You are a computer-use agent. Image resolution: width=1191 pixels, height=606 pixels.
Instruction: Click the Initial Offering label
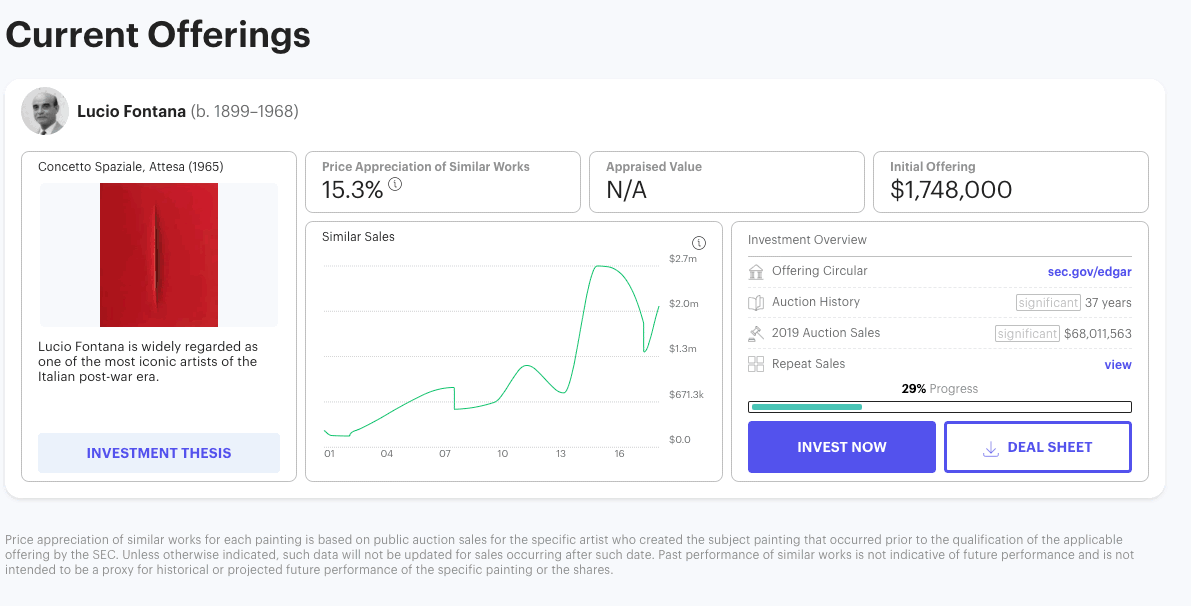click(933, 166)
